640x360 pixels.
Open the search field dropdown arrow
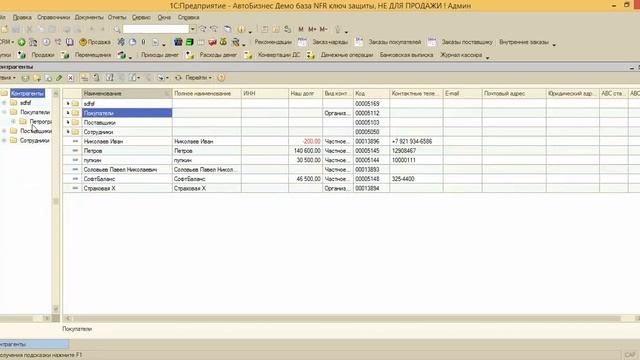click(x=192, y=29)
